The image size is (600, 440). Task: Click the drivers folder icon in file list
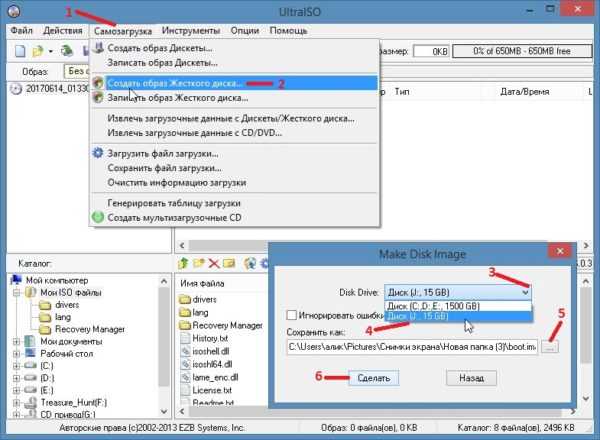click(185, 300)
